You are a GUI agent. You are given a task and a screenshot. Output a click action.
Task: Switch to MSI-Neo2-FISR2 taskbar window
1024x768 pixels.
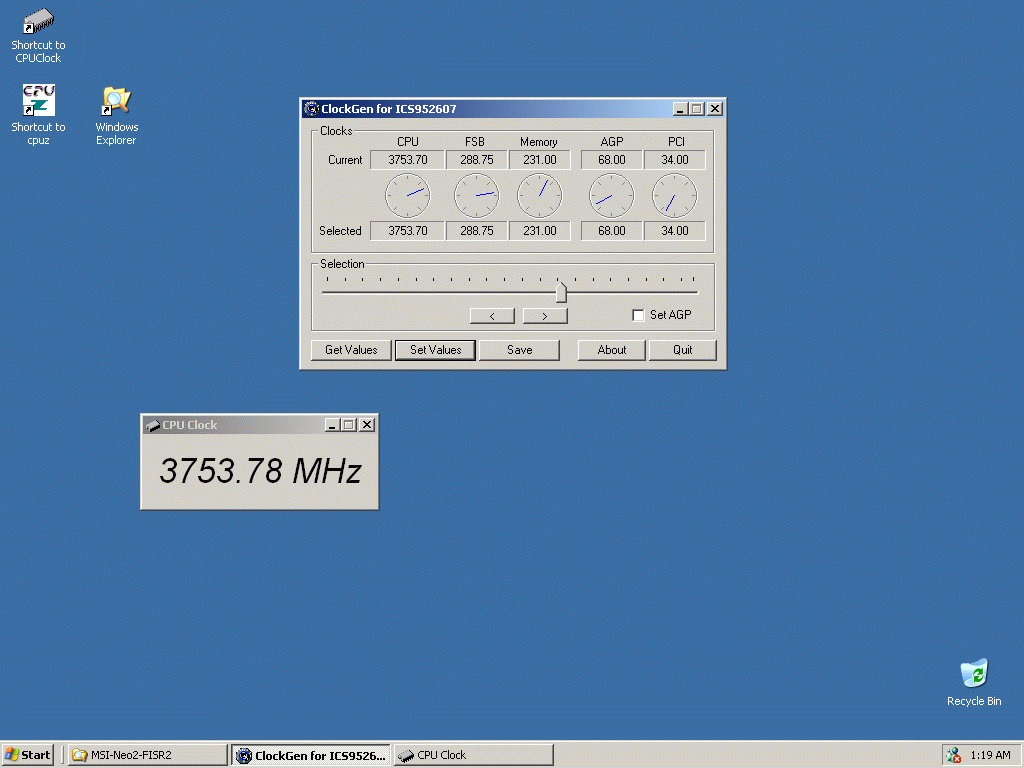pos(148,755)
